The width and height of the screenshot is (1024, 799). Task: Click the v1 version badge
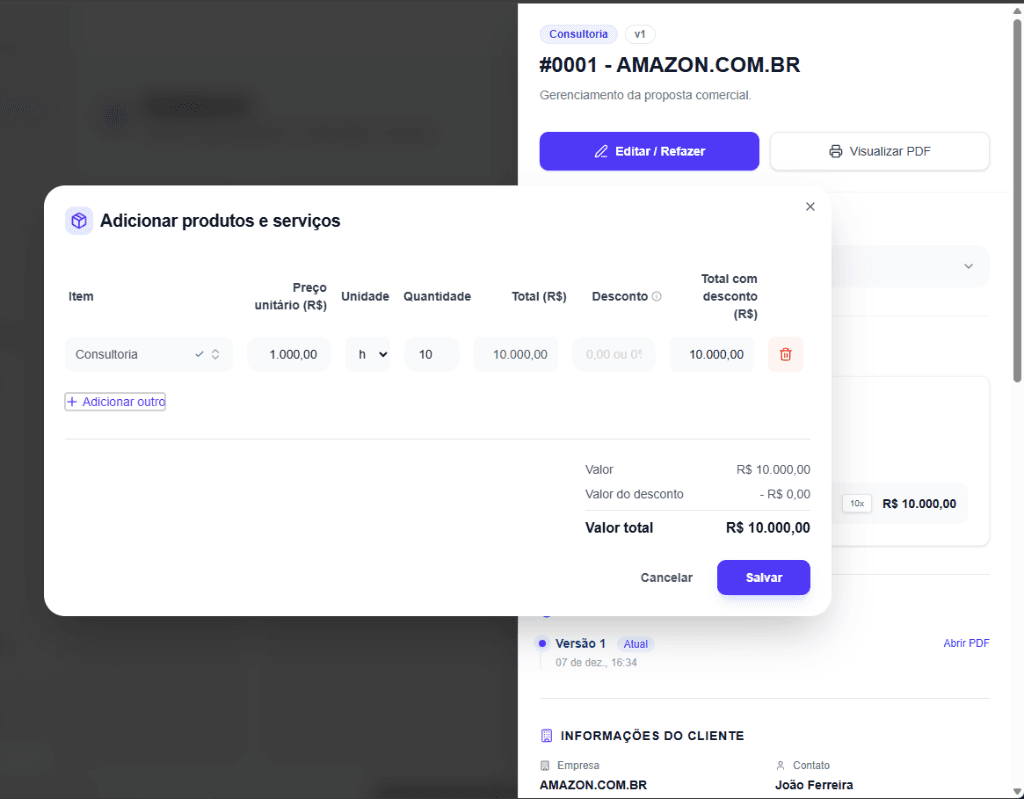click(640, 34)
